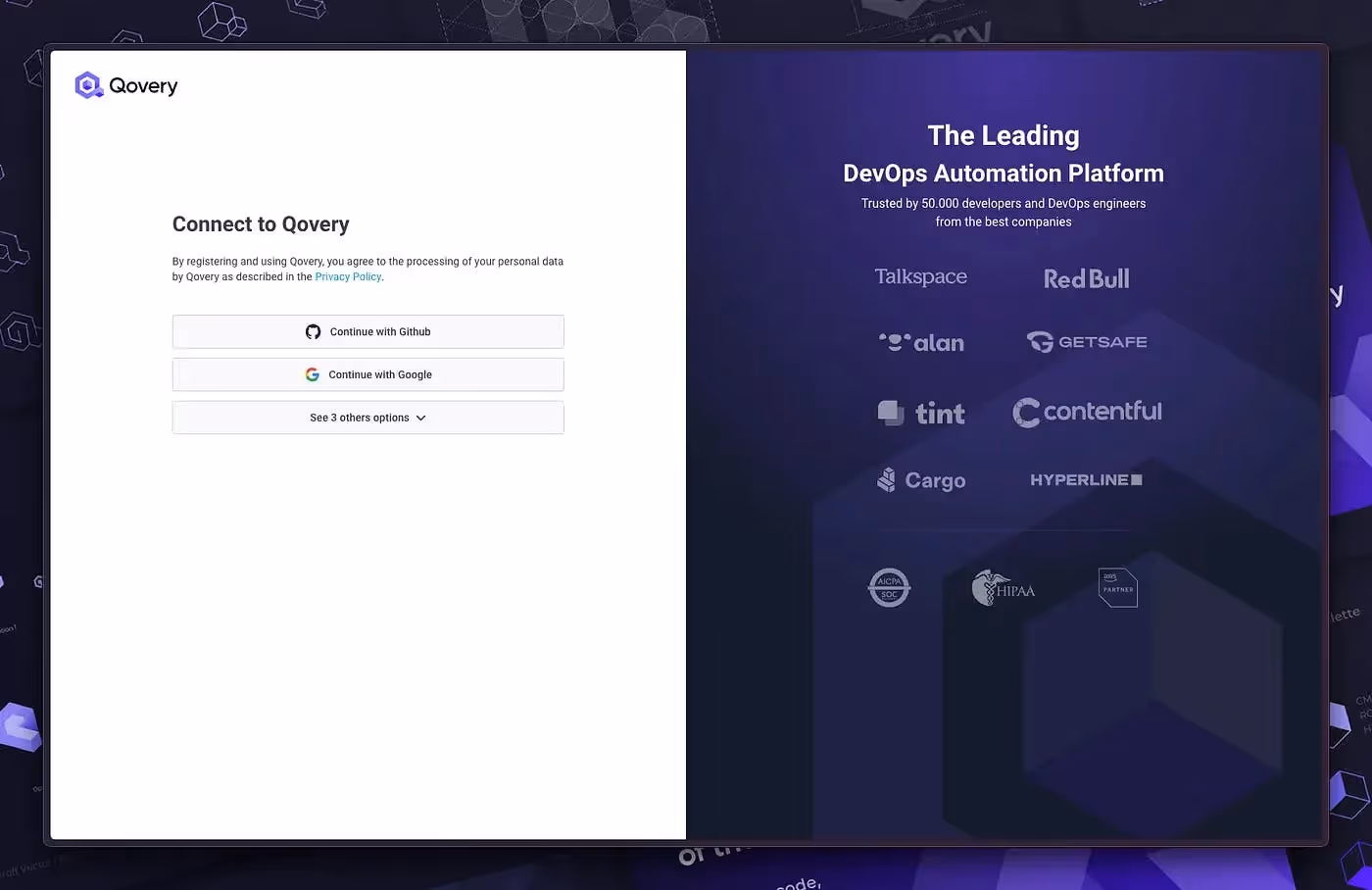The width and height of the screenshot is (1372, 890).
Task: Click the Connect to Qovery heading
Action: (x=261, y=224)
